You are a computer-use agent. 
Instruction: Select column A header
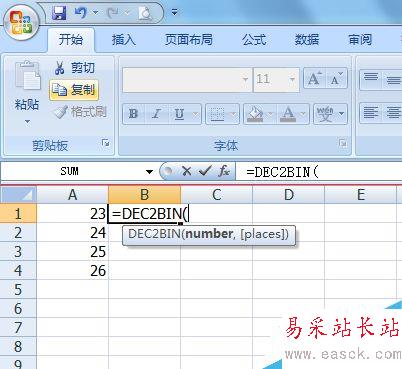coord(72,195)
